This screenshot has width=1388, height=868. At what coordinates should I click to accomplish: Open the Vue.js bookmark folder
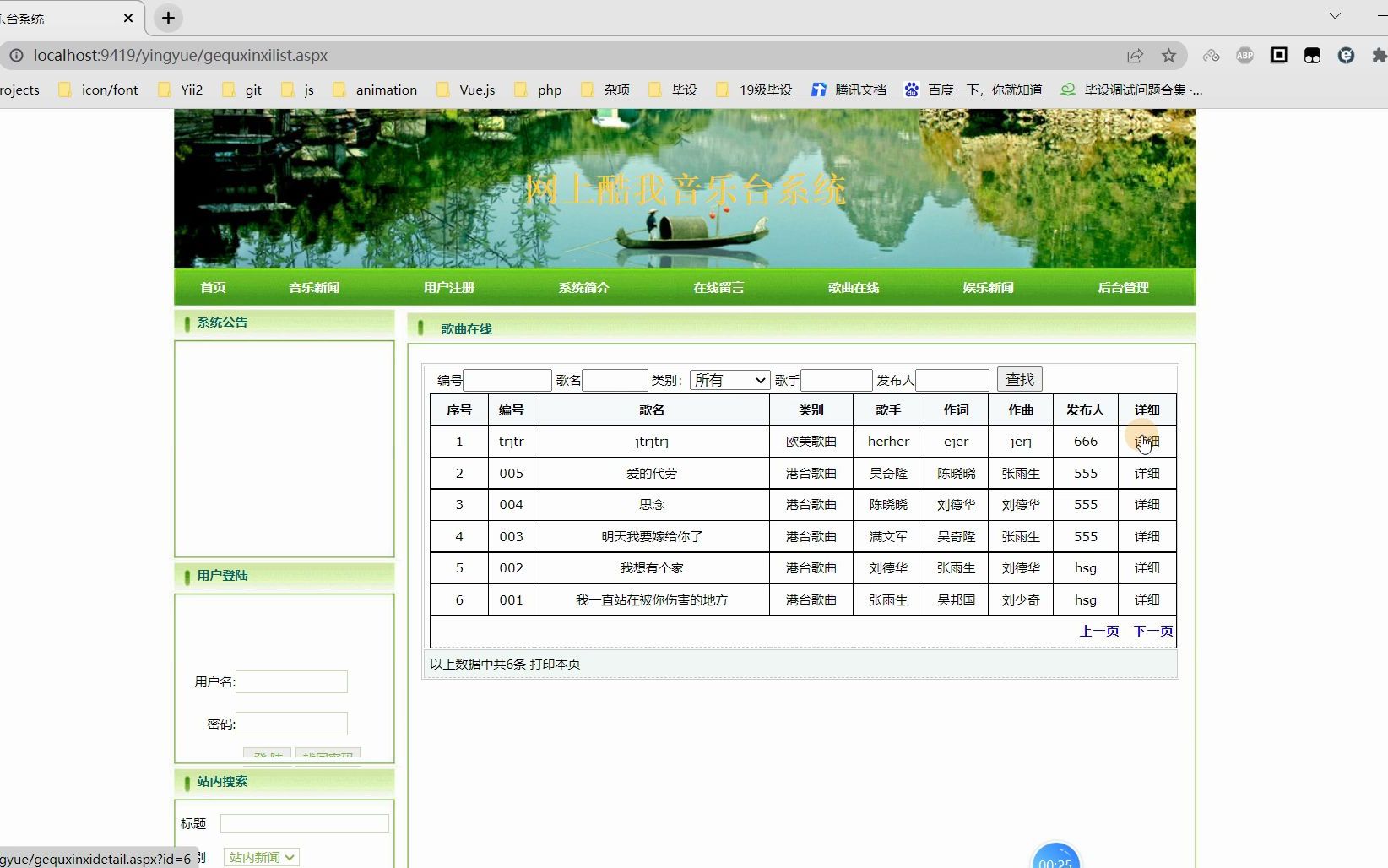pos(466,90)
